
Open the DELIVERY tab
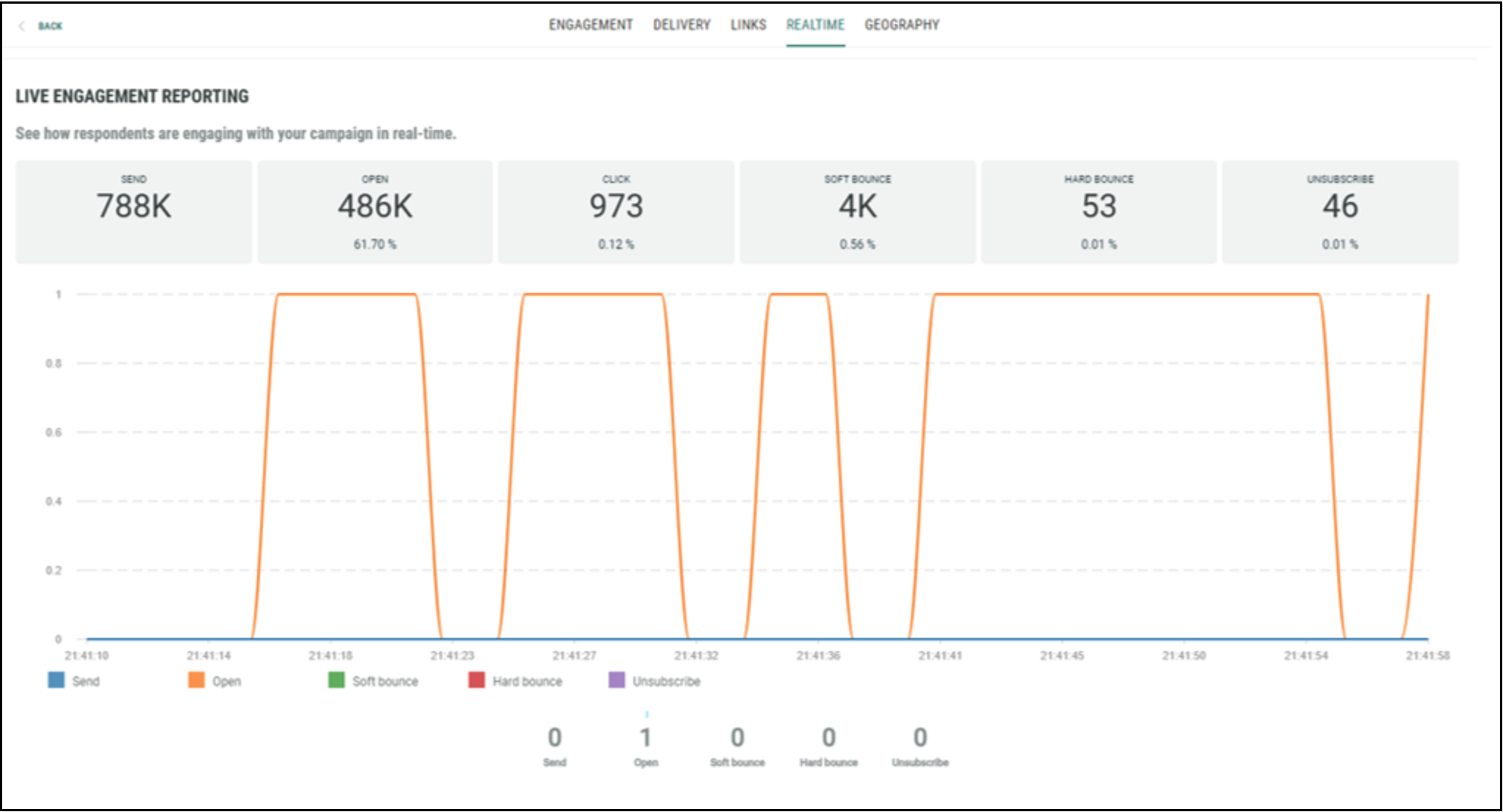point(682,25)
